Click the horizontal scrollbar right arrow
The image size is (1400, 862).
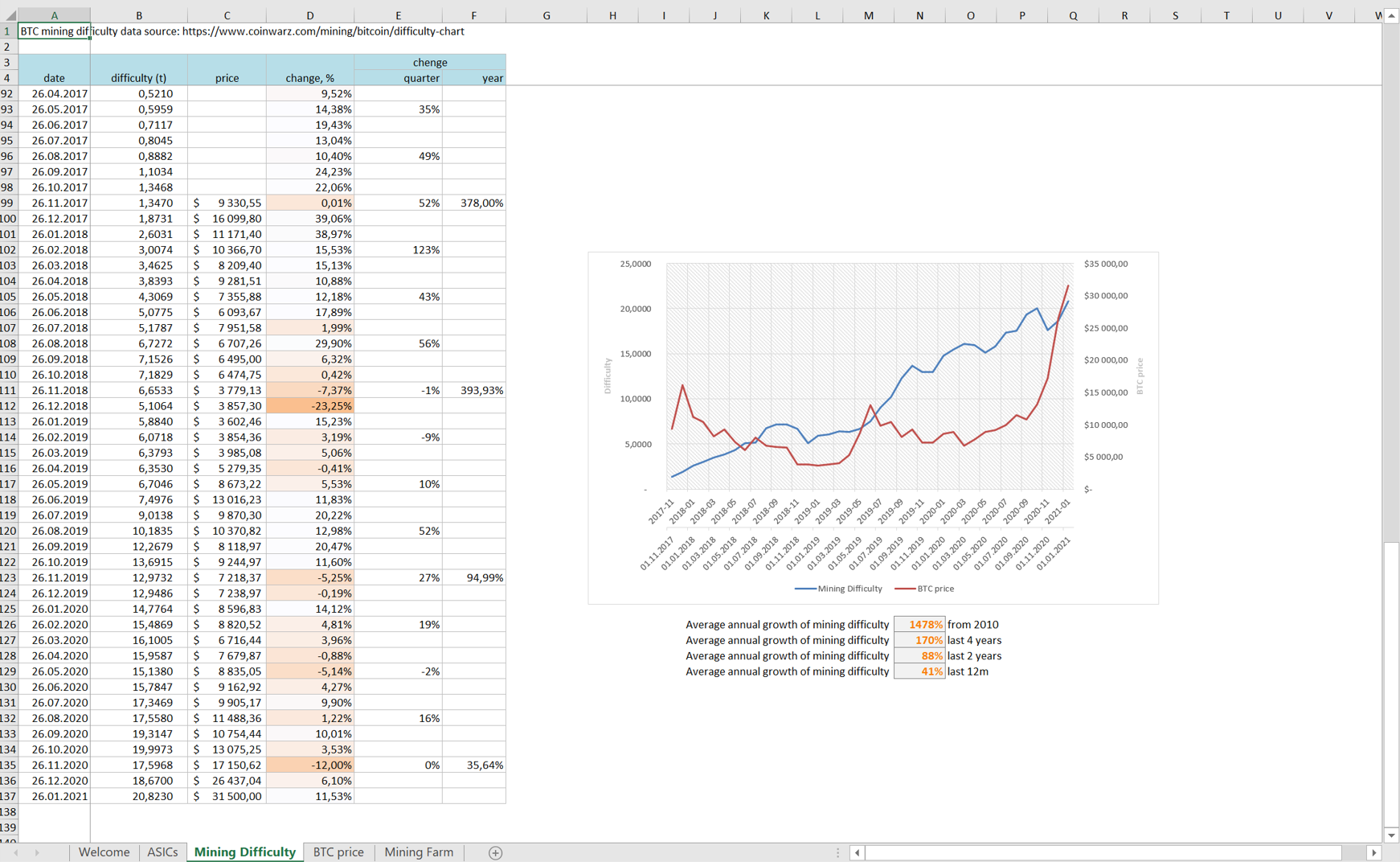point(1373,853)
